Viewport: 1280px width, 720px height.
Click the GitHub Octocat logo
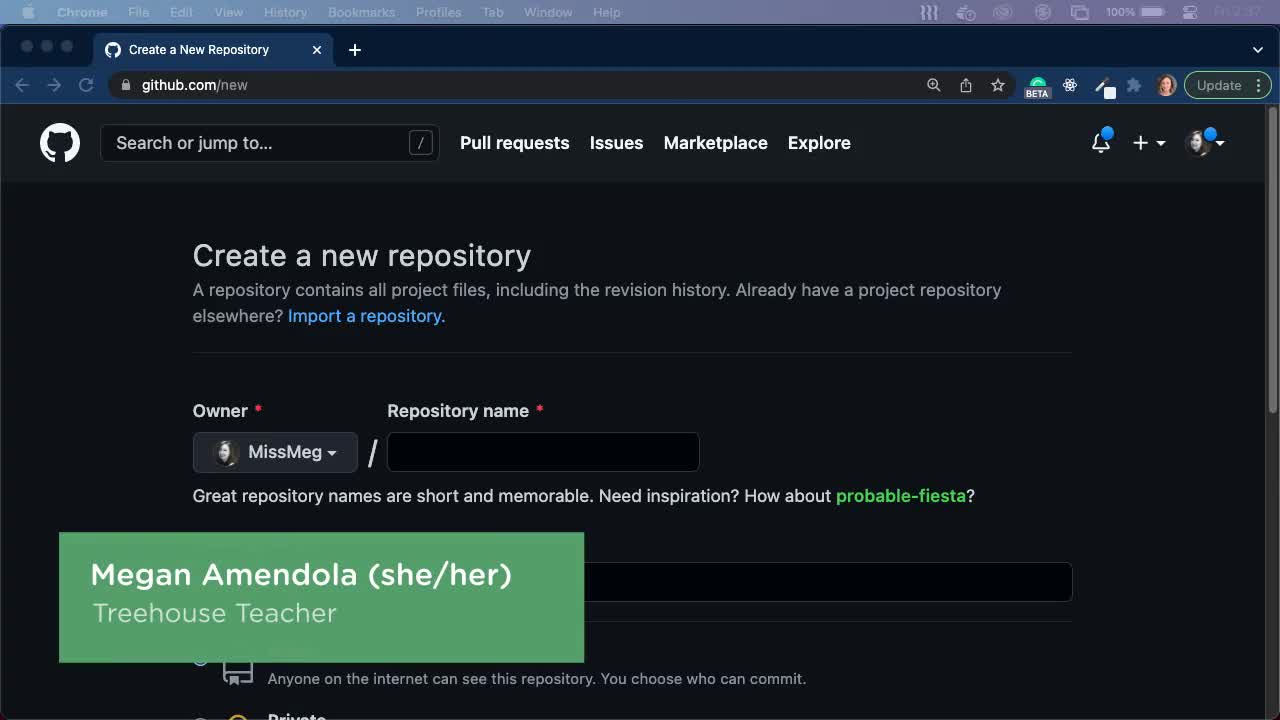click(59, 142)
